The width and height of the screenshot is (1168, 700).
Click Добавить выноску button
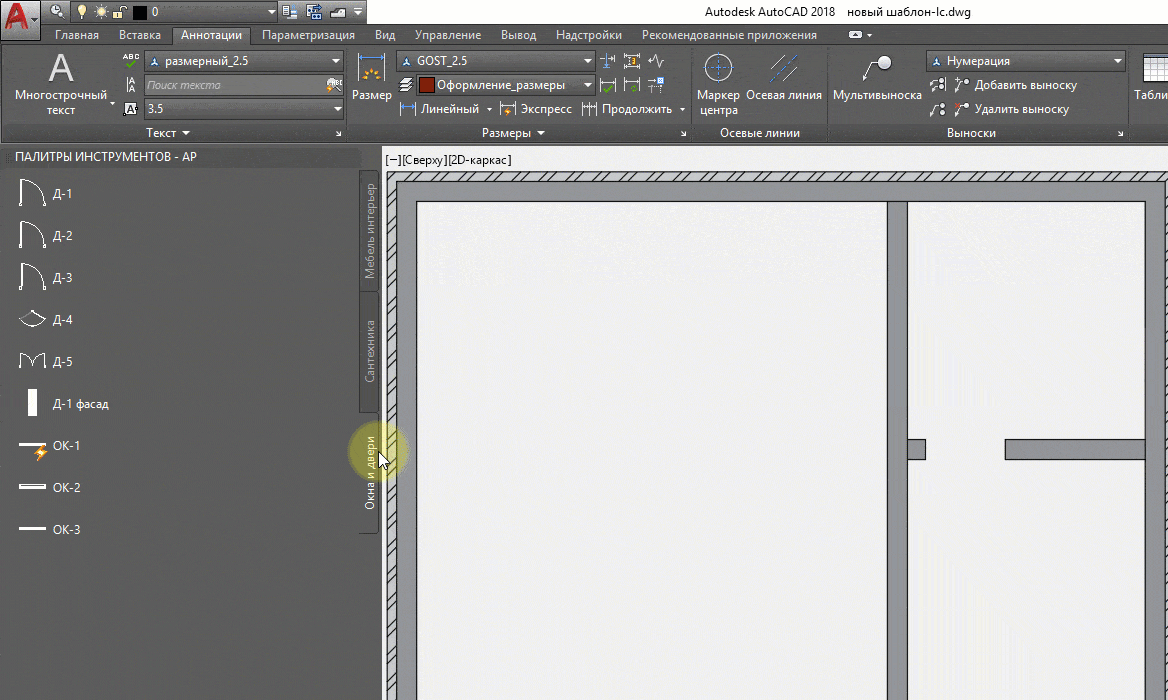click(1015, 85)
